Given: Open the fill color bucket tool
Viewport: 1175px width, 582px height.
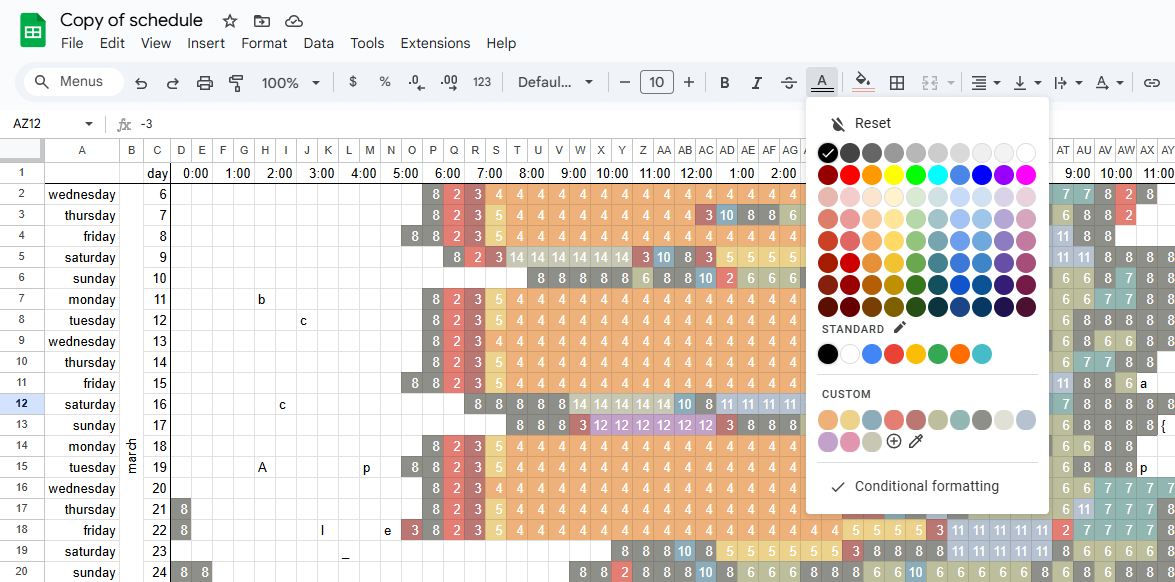Looking at the screenshot, I should tap(864, 82).
